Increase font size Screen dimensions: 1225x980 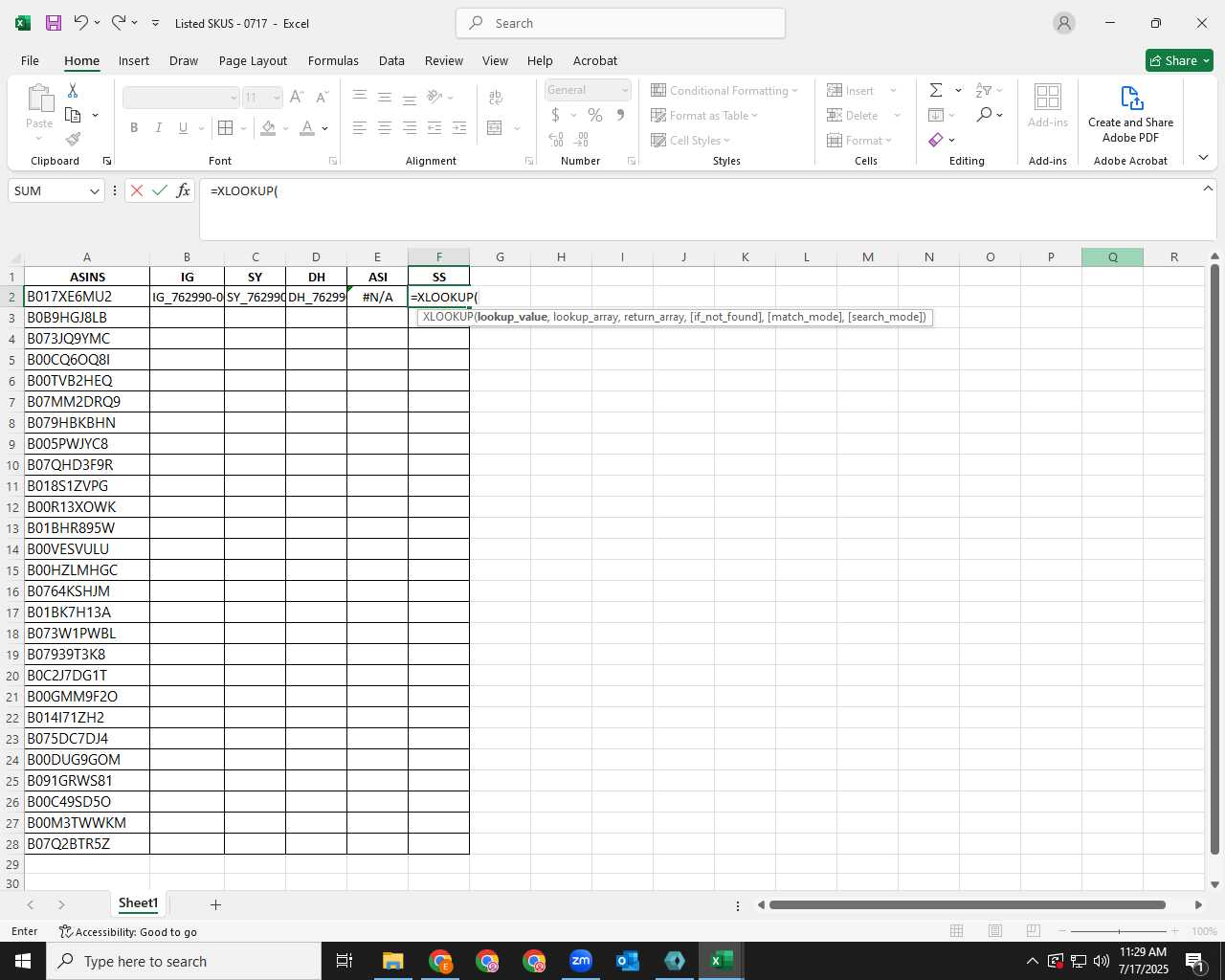pyautogui.click(x=297, y=97)
